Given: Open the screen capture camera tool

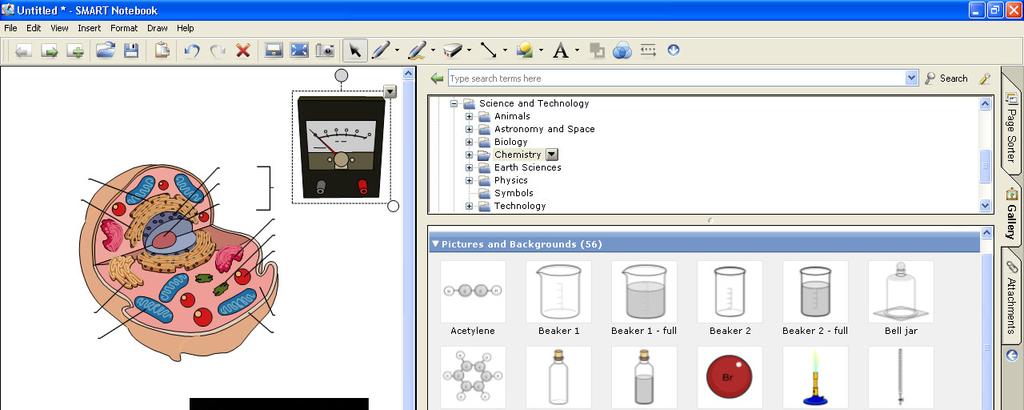Looking at the screenshot, I should point(325,50).
